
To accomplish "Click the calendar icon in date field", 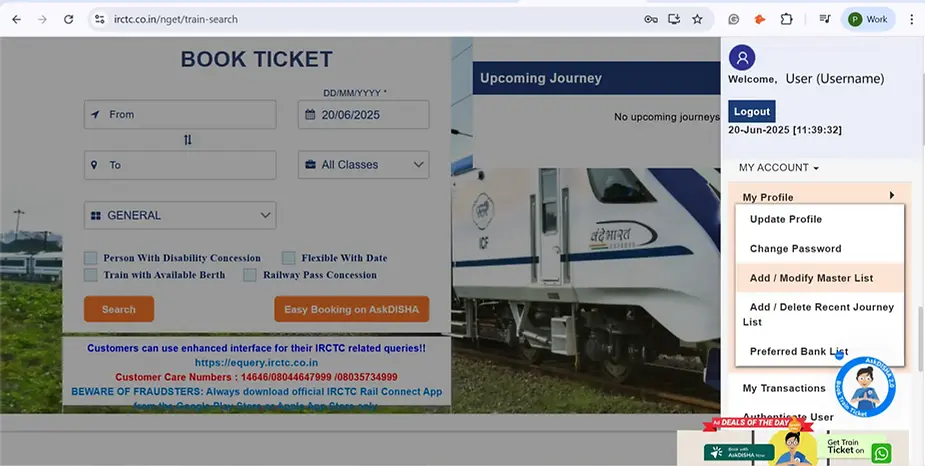I will (310, 114).
